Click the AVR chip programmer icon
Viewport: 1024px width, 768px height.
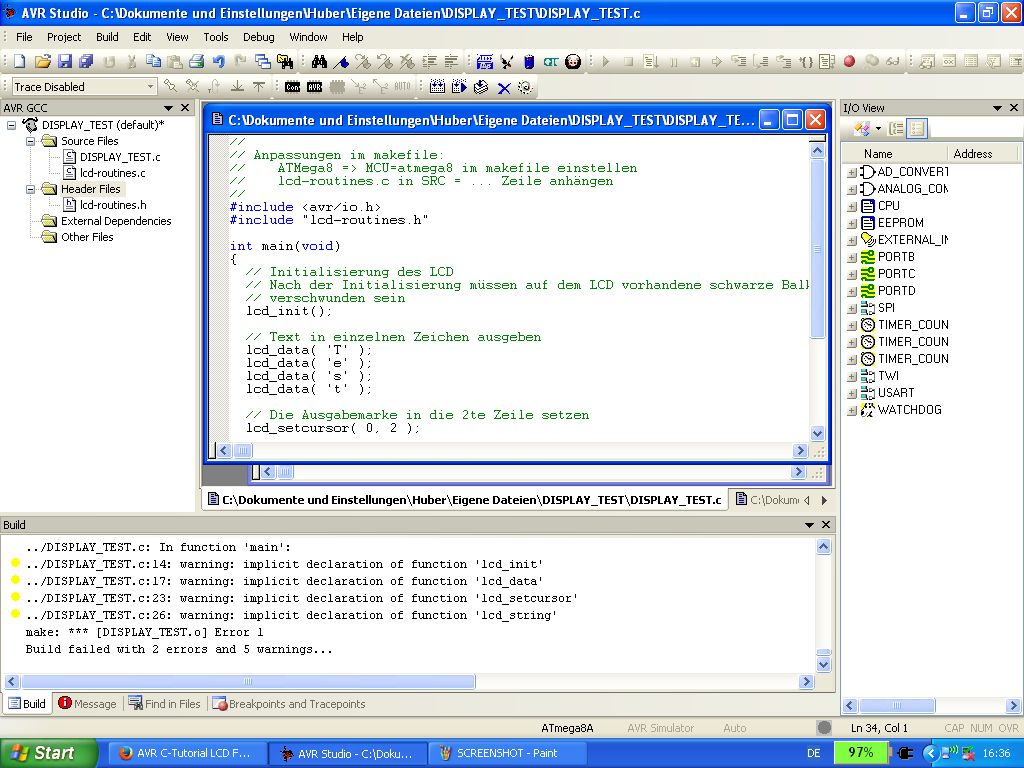pyautogui.click(x=314, y=87)
